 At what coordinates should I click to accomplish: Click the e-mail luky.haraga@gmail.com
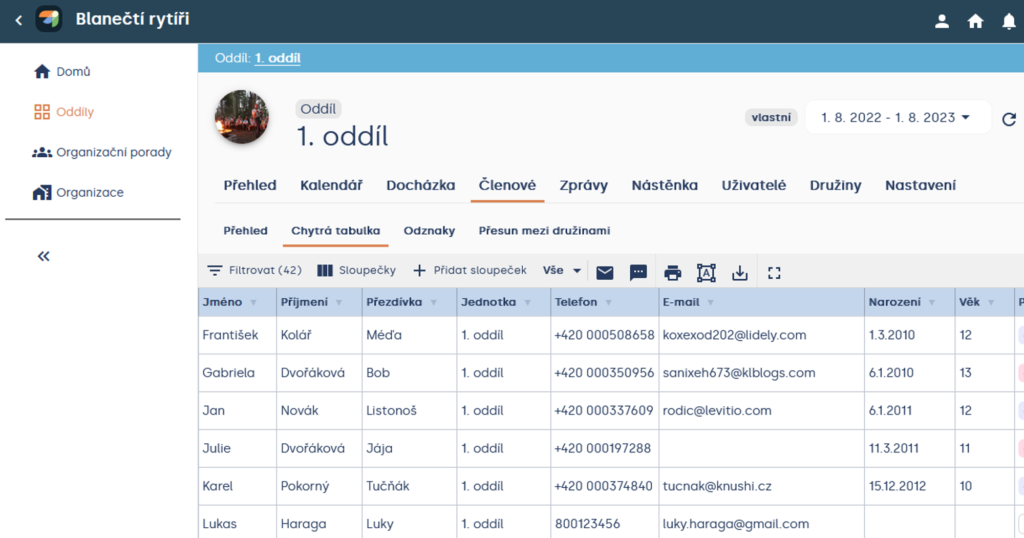pos(735,524)
